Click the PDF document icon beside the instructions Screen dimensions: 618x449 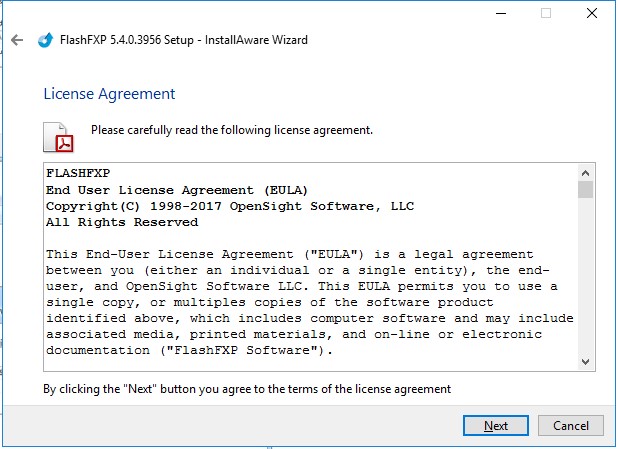58,137
